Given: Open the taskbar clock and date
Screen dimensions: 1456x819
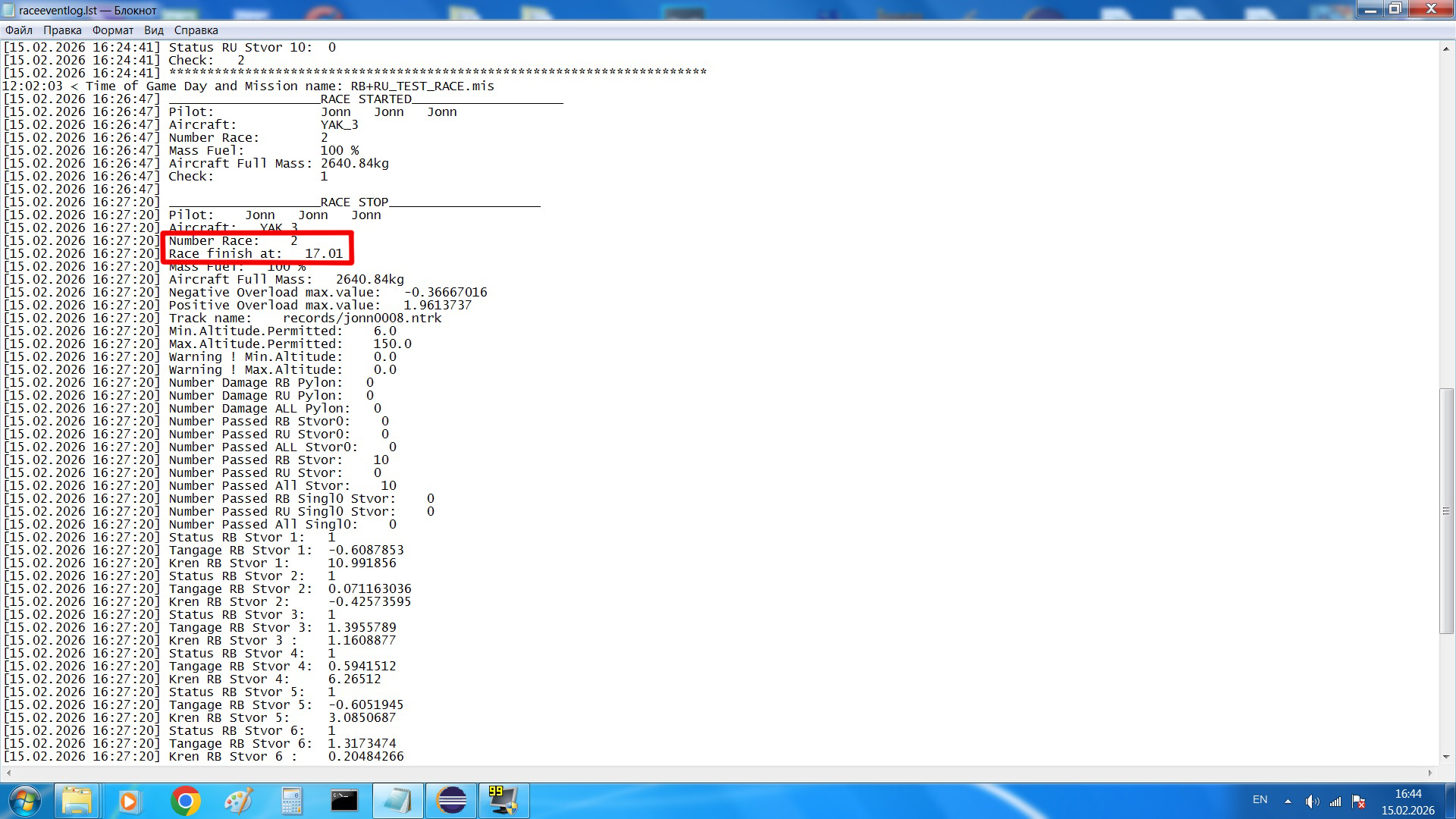Looking at the screenshot, I should click(1407, 802).
